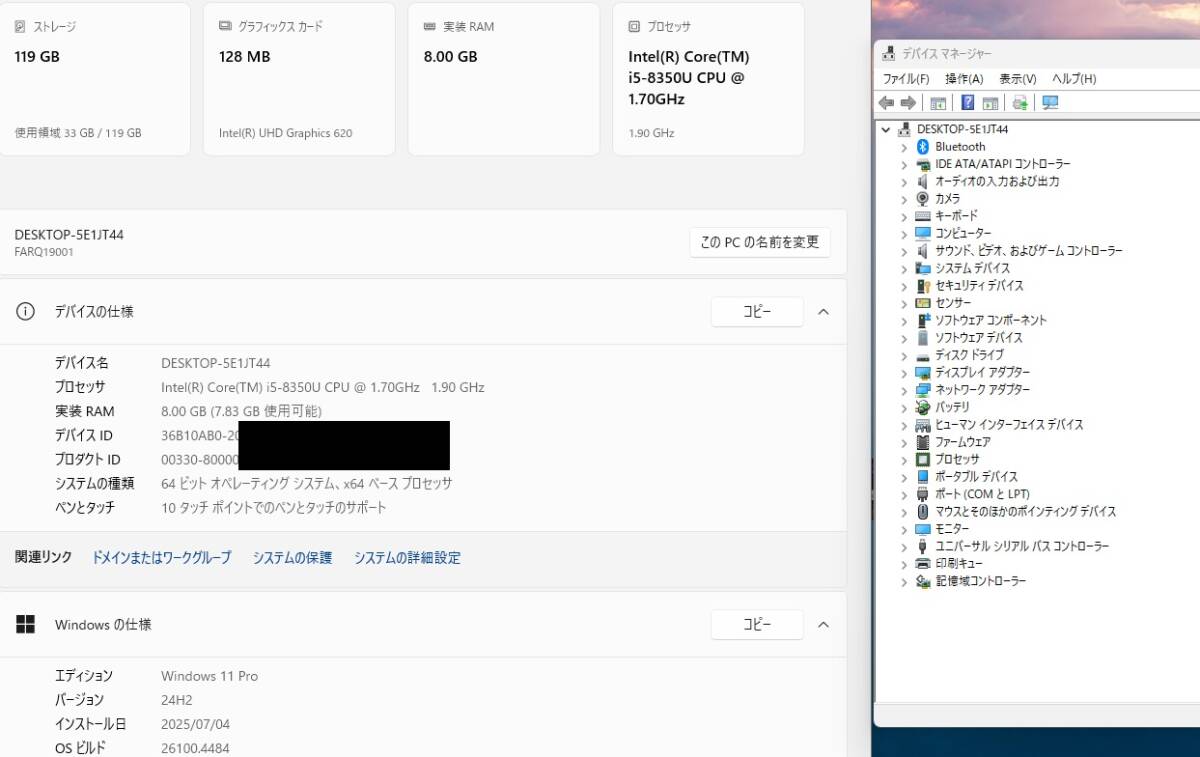Click the Device Manager title bar icon
This screenshot has width=1200, height=757.
(888, 53)
